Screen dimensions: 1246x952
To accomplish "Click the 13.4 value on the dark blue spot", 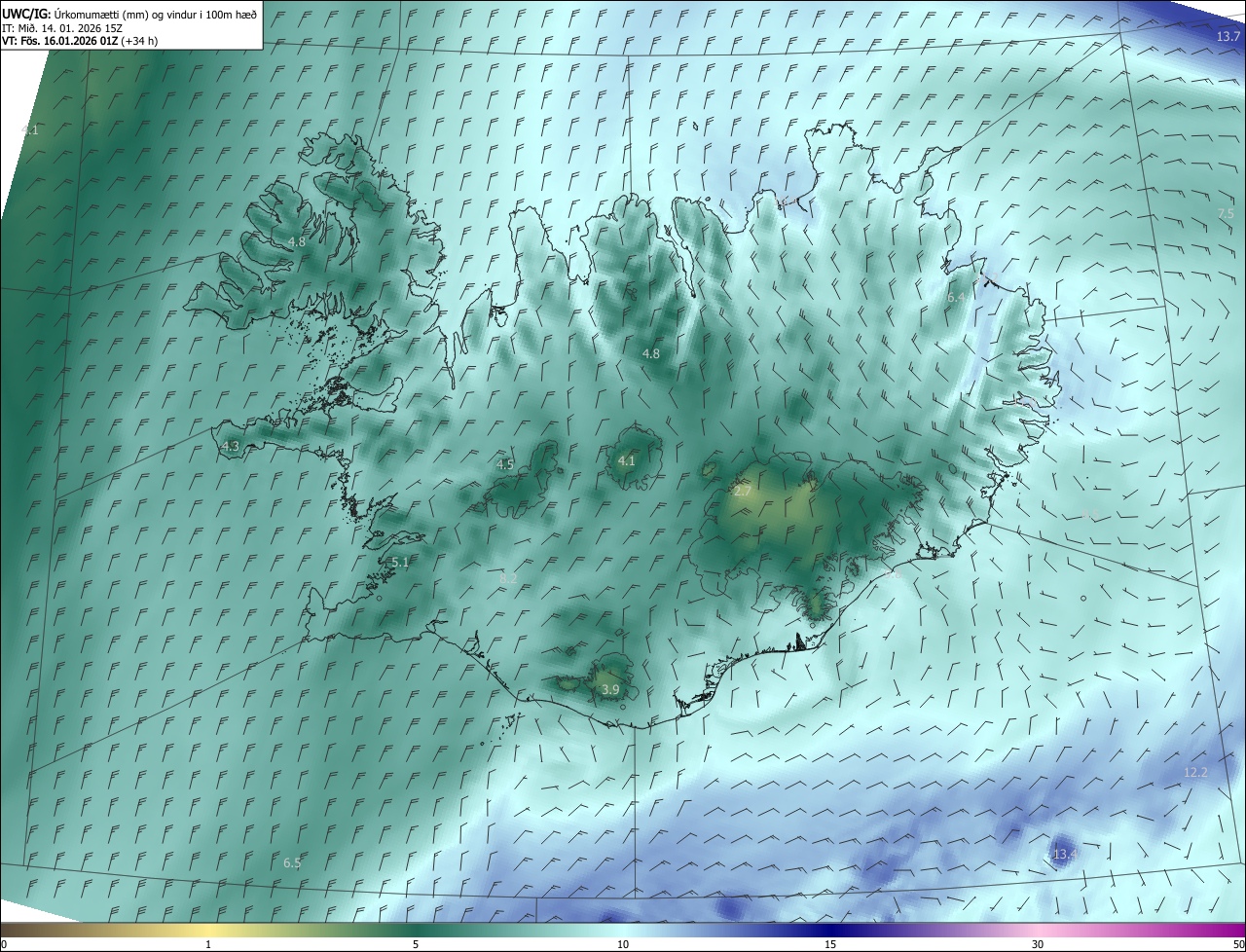I will tap(1065, 855).
